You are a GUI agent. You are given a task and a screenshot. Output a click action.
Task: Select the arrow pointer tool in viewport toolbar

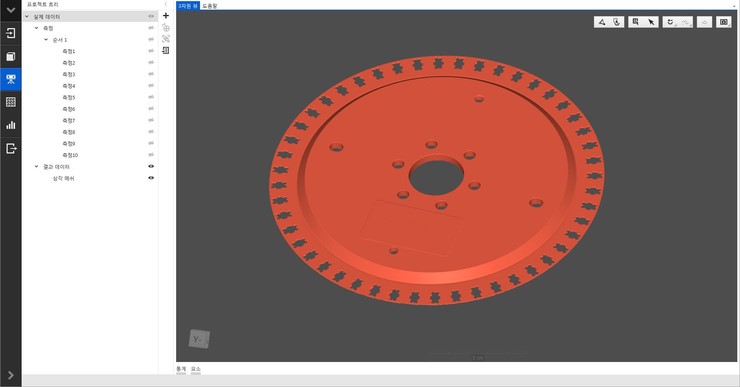coord(651,22)
